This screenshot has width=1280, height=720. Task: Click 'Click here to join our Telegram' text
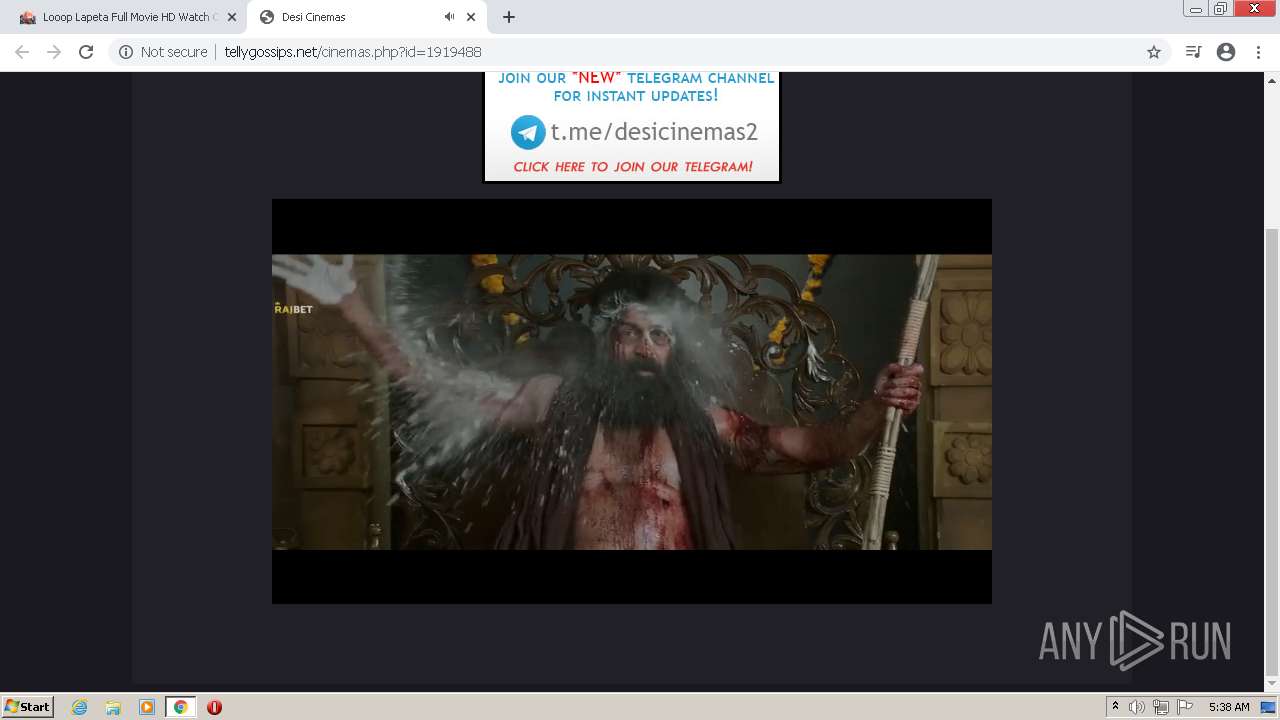pyautogui.click(x=633, y=167)
